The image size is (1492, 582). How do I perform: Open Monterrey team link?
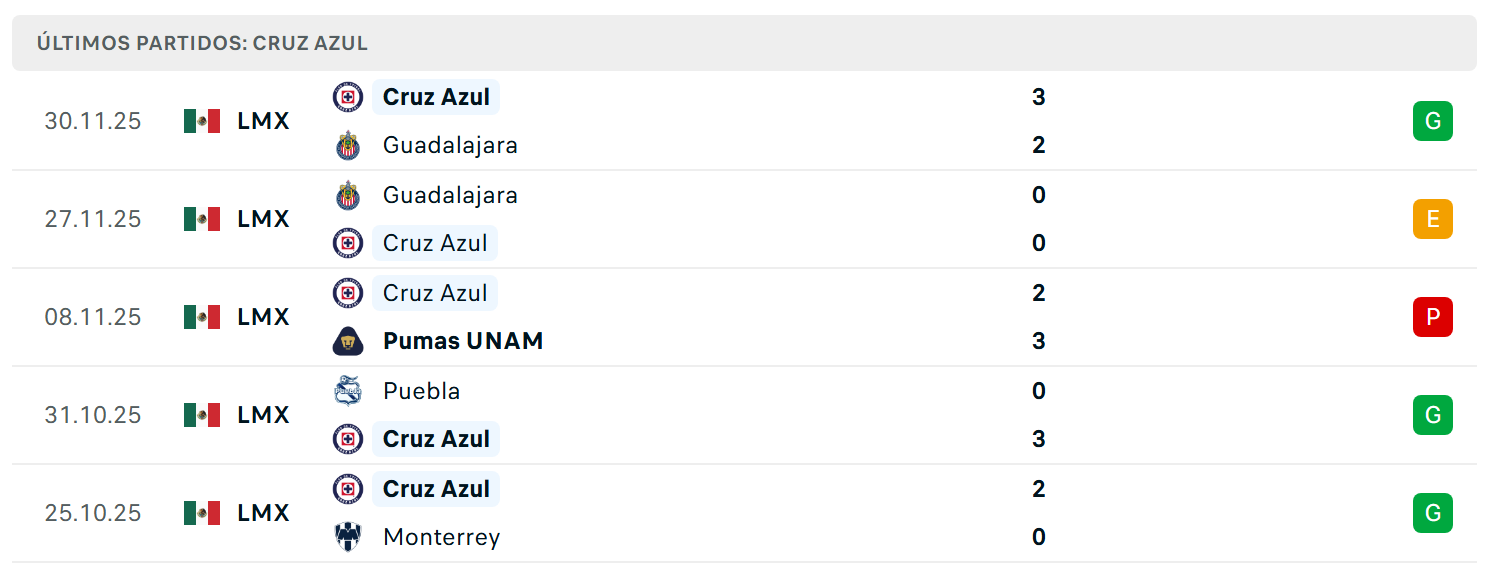pyautogui.click(x=441, y=537)
